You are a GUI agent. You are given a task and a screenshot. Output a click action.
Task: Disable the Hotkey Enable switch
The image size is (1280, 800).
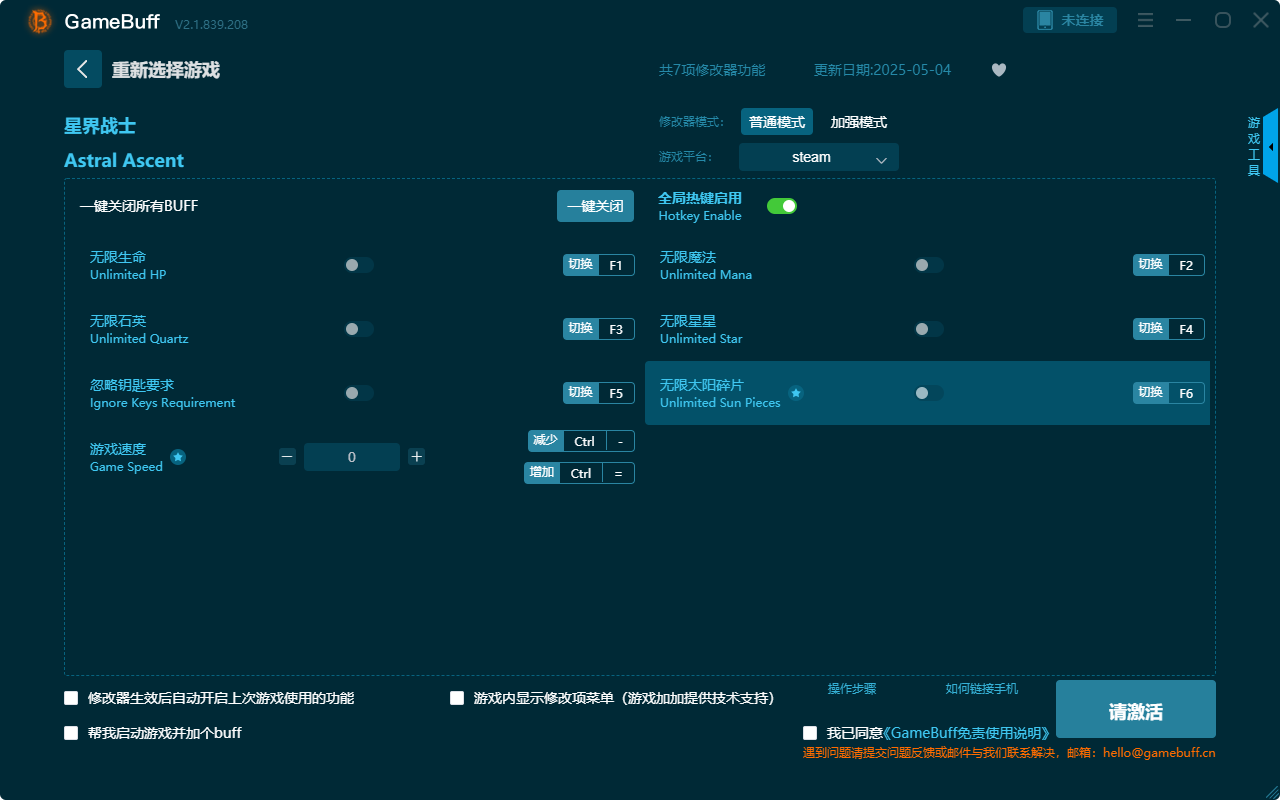click(x=782, y=205)
